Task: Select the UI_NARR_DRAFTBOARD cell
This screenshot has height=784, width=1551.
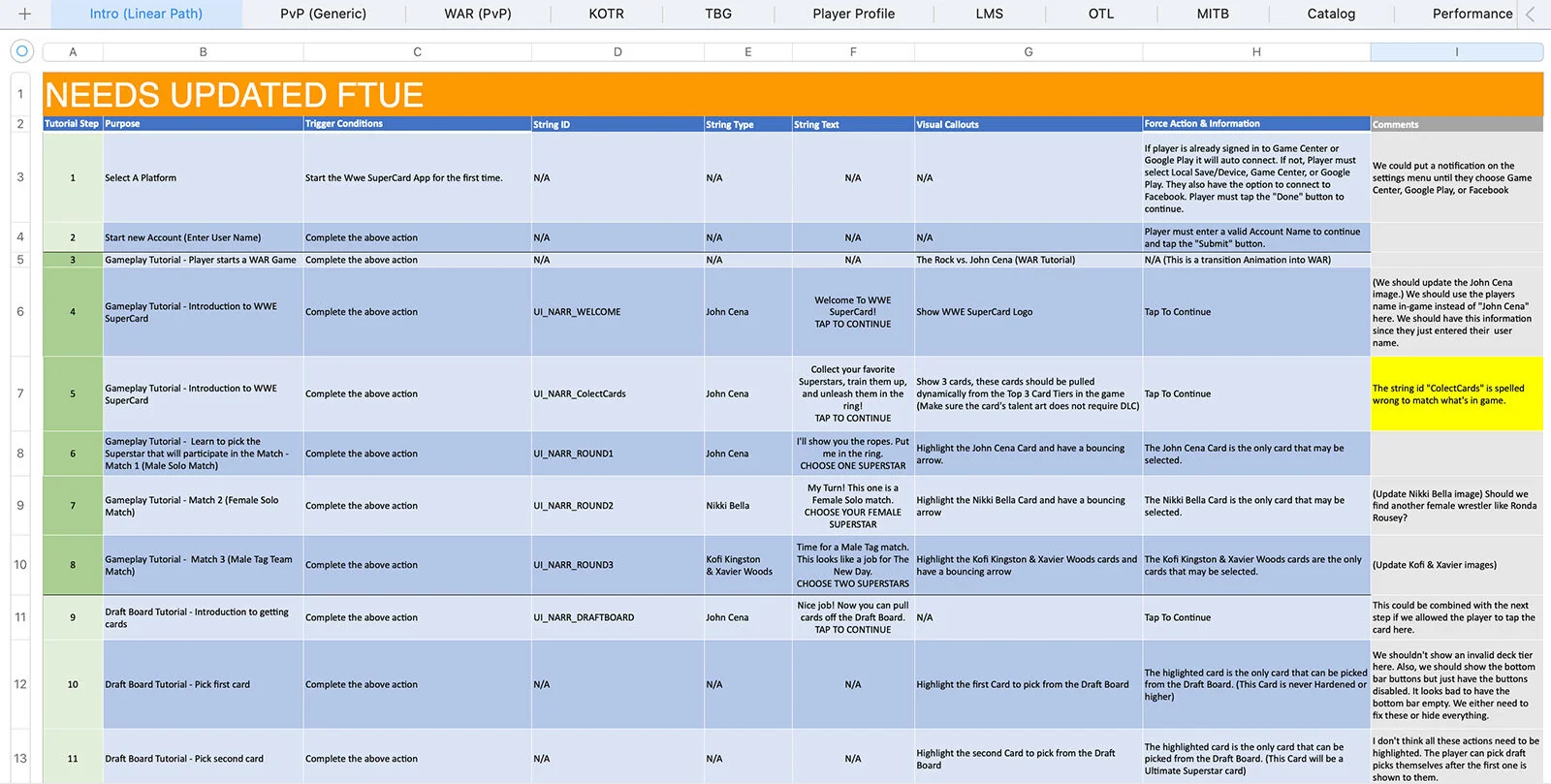Action: (x=617, y=617)
